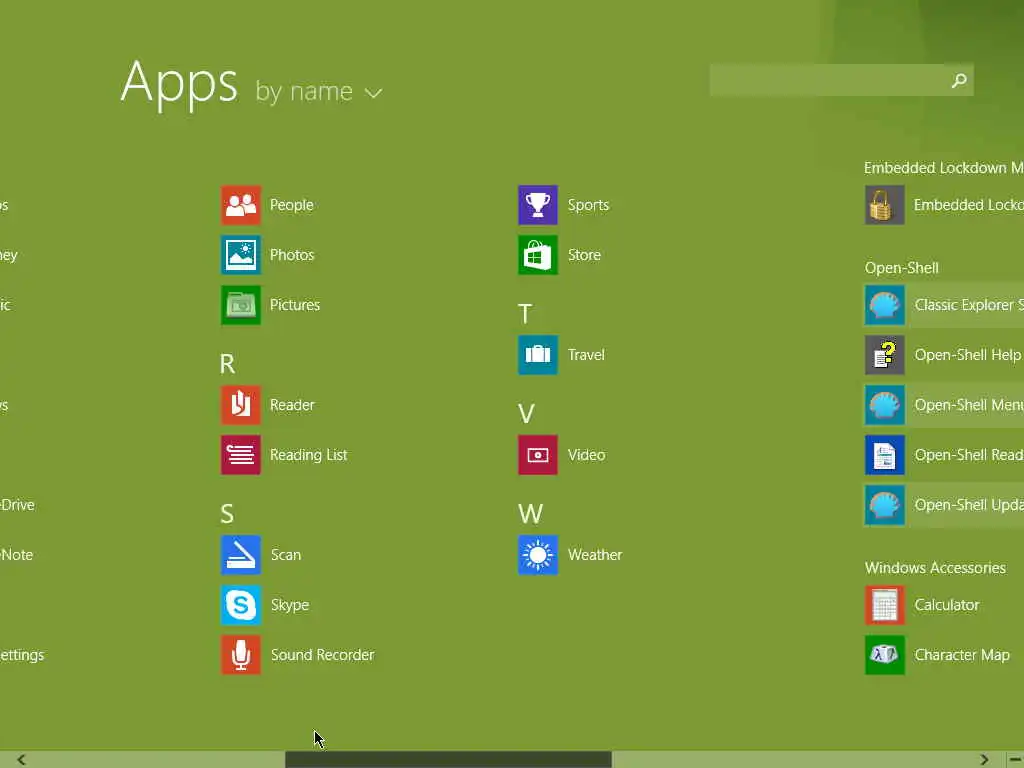Click the "Calculator" label
The image size is (1024, 768).
click(x=947, y=605)
